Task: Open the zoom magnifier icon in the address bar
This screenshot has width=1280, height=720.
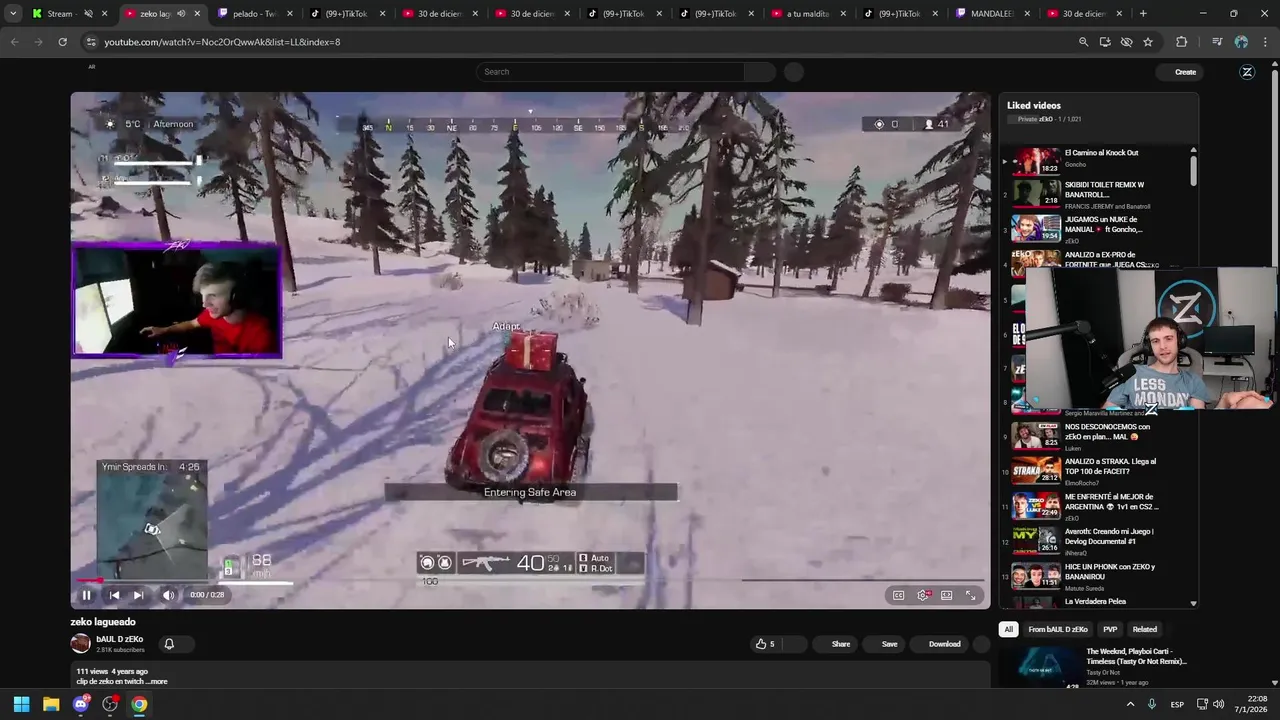Action: (1083, 42)
